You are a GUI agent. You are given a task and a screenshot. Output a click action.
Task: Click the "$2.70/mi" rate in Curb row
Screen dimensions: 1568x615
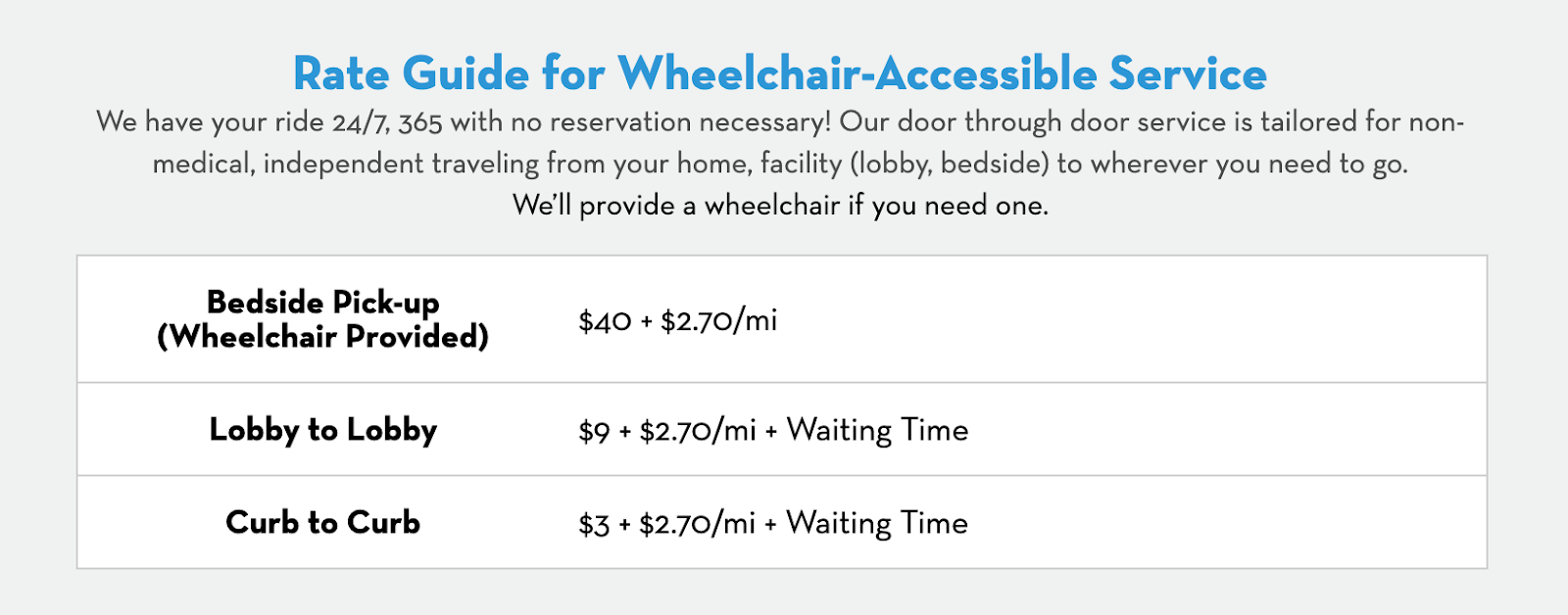coord(697,524)
